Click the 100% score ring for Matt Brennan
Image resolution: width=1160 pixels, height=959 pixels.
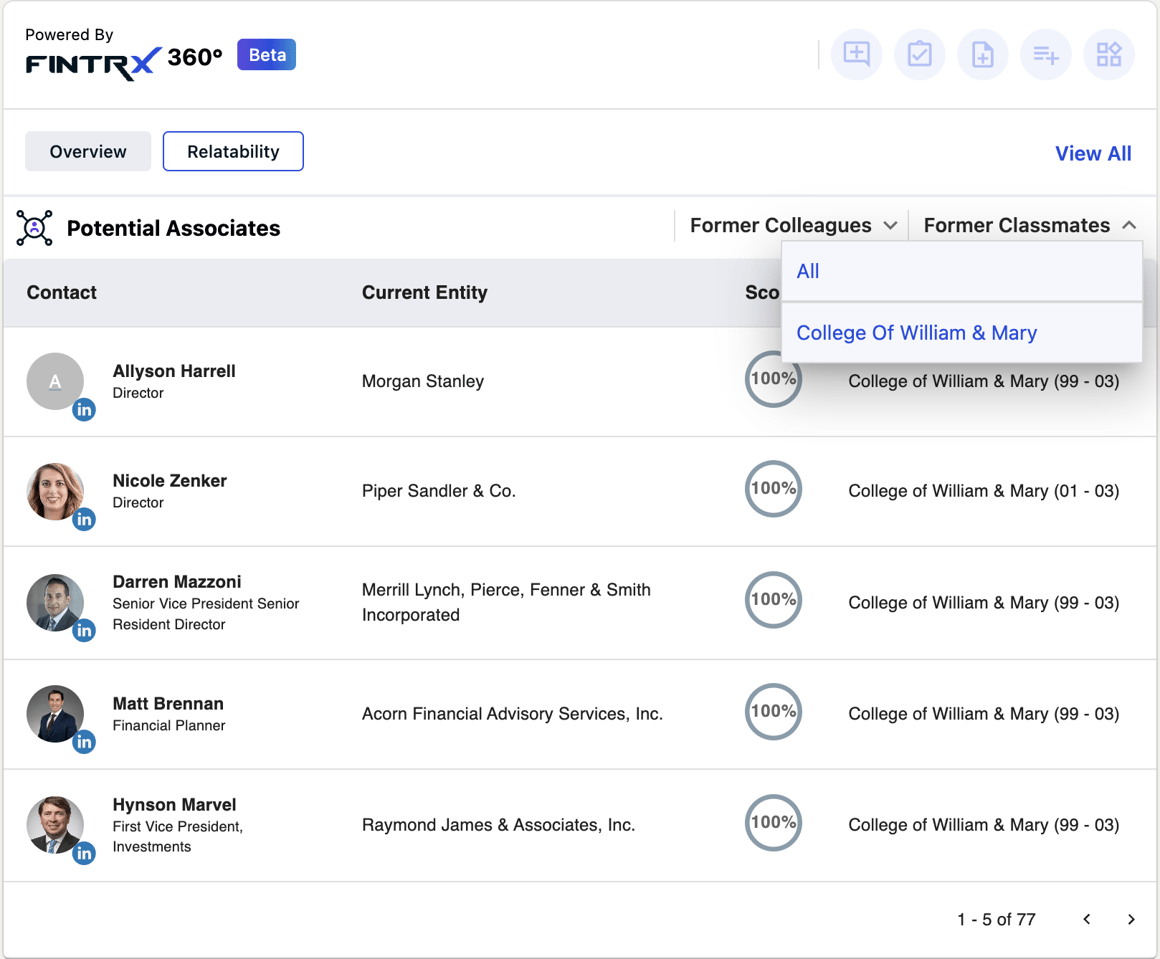click(773, 712)
